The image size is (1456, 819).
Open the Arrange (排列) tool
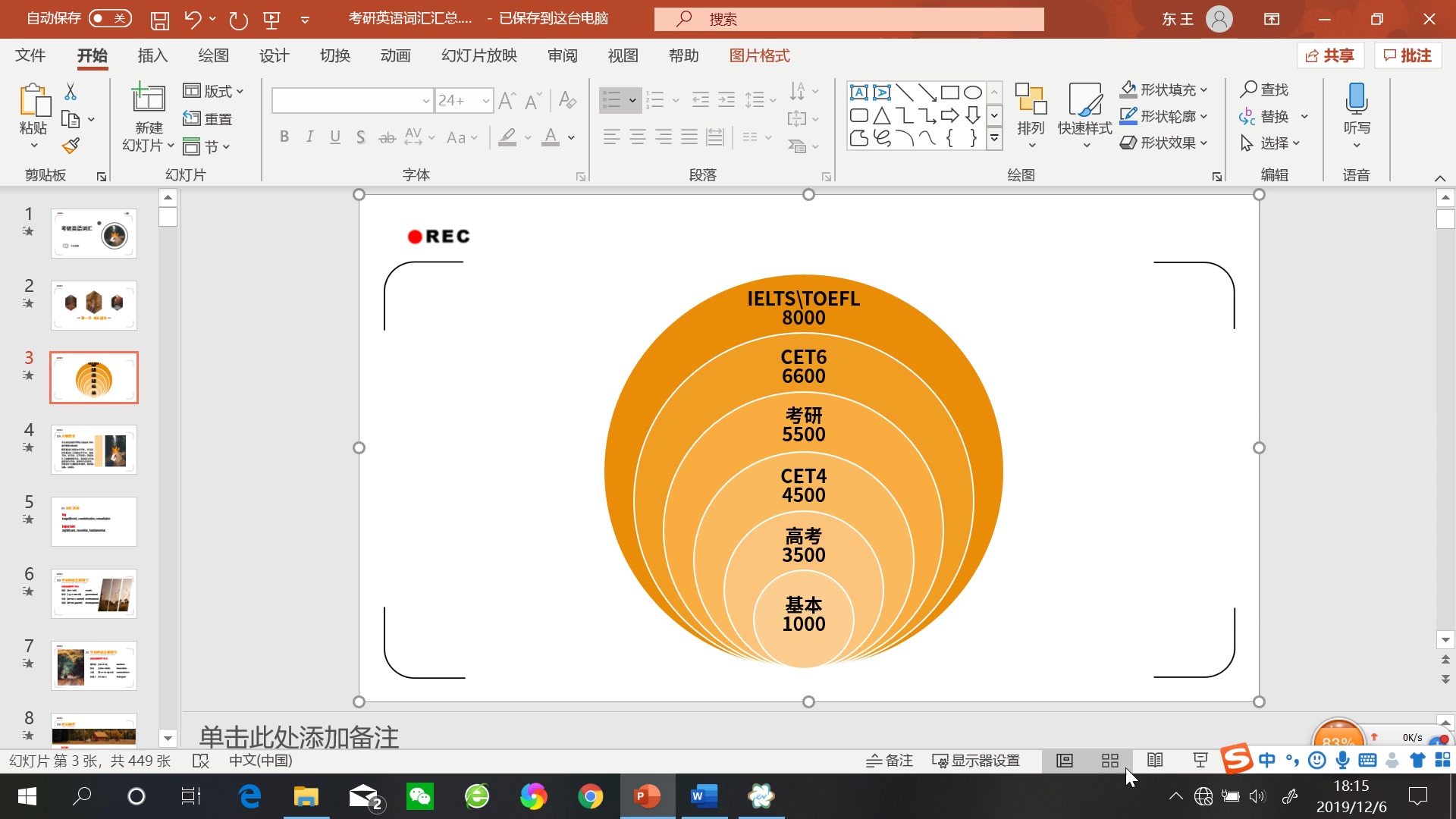[1031, 114]
